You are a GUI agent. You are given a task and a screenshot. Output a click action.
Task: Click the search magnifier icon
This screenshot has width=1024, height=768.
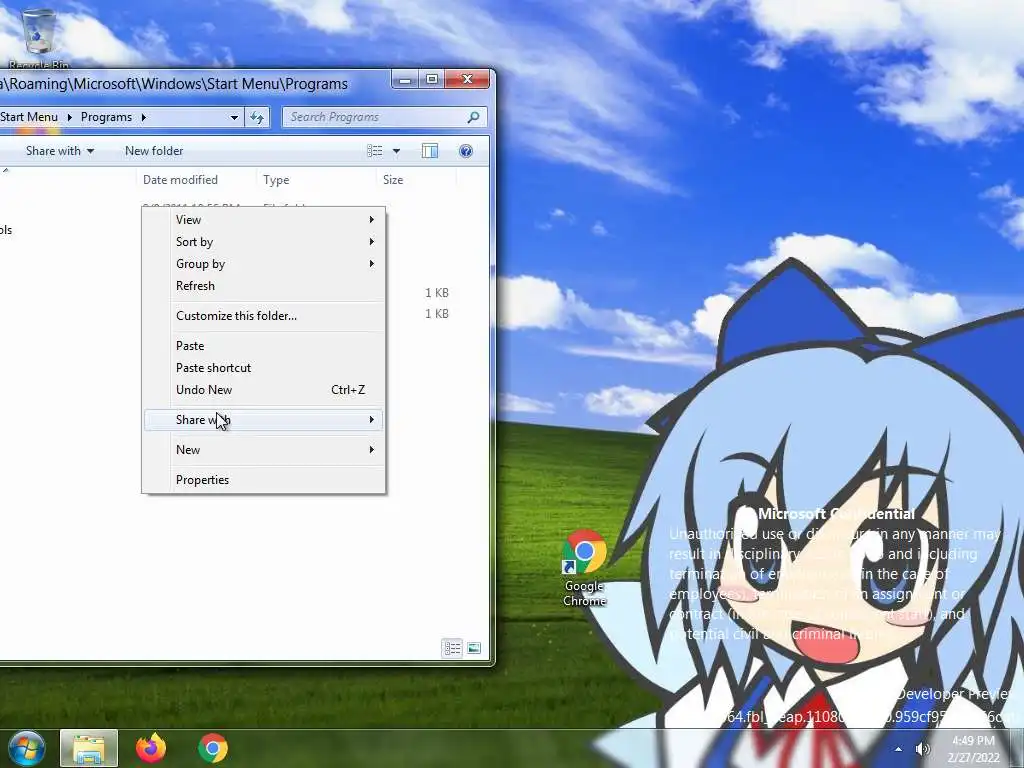473,117
